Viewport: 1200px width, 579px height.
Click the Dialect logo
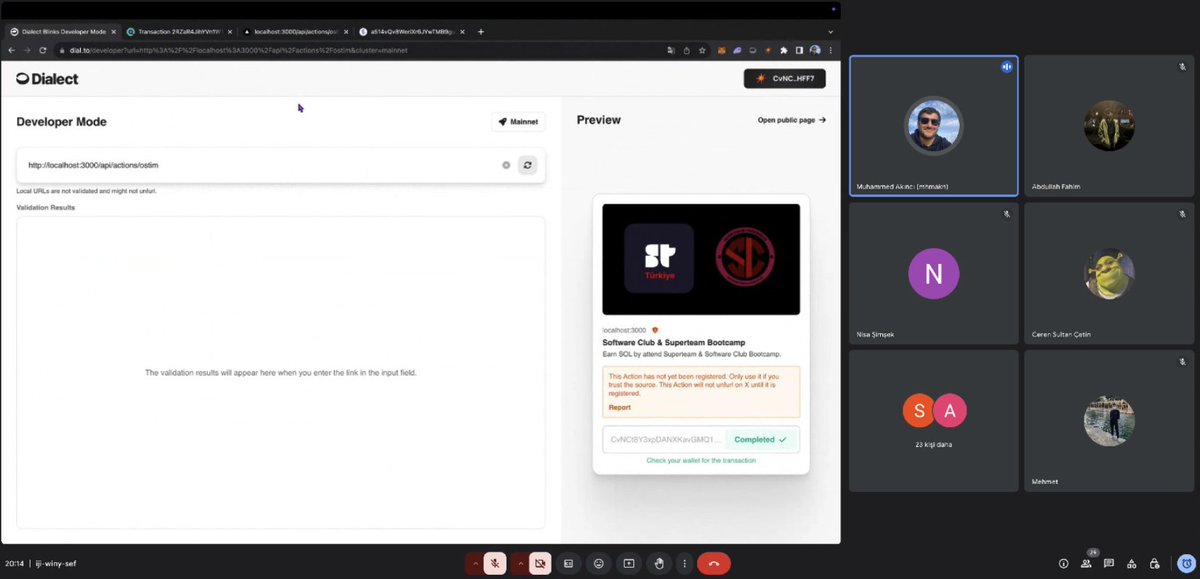[x=47, y=78]
